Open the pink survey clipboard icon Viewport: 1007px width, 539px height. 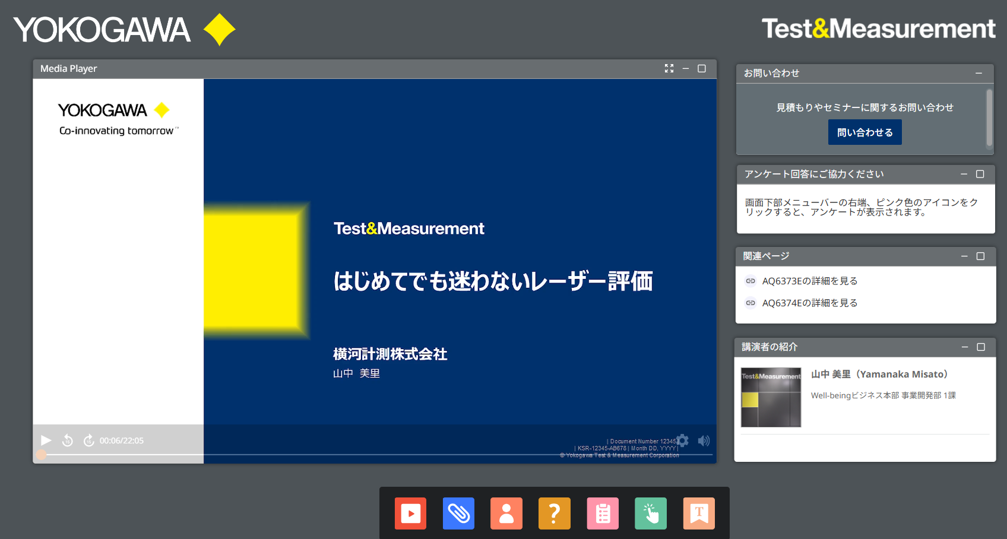602,513
